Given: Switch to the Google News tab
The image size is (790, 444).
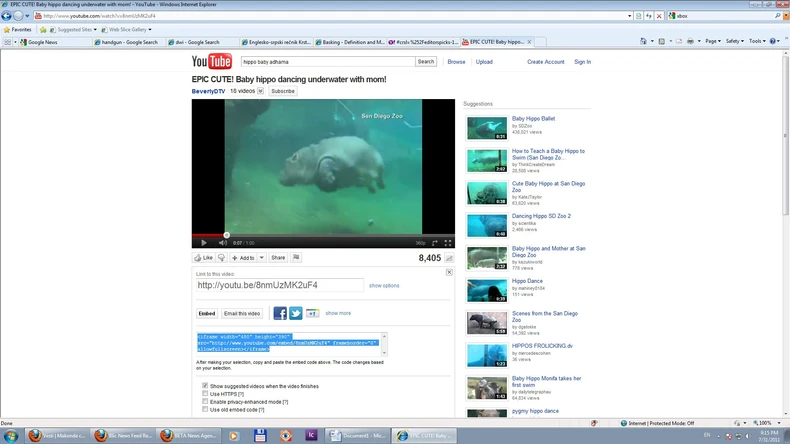Looking at the screenshot, I should pyautogui.click(x=55, y=42).
